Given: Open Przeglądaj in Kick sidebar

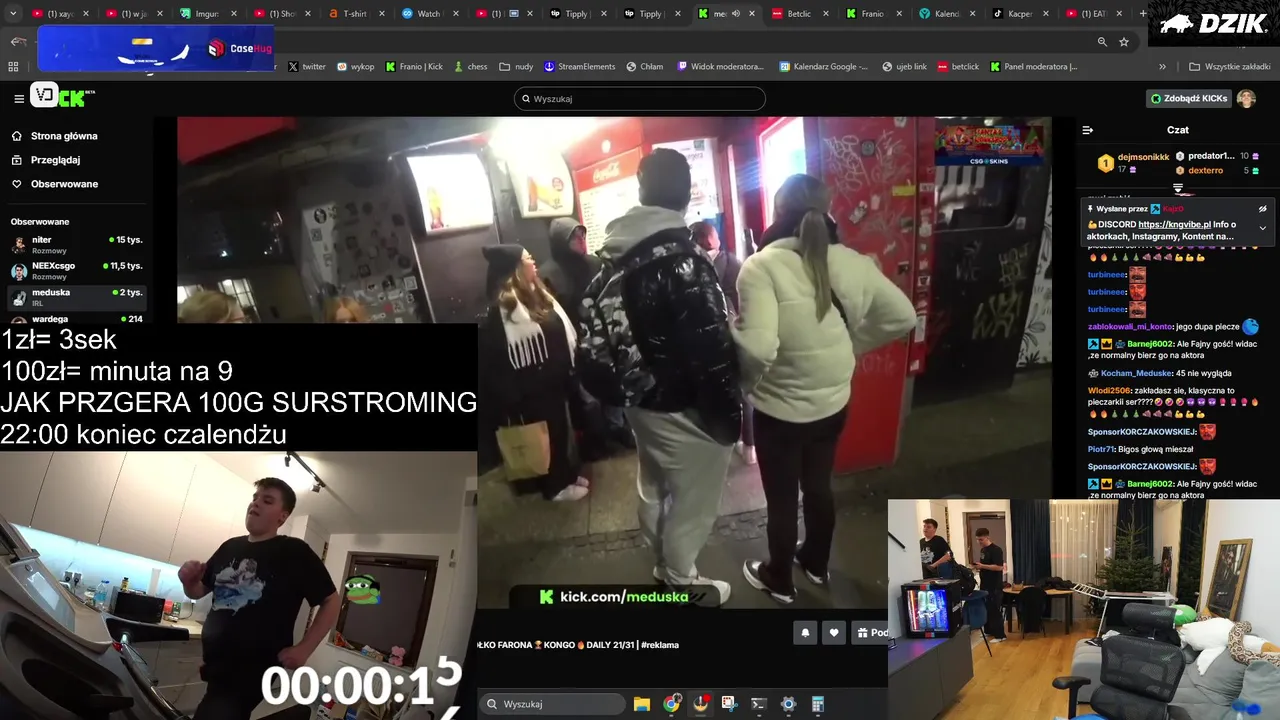Looking at the screenshot, I should click(55, 160).
